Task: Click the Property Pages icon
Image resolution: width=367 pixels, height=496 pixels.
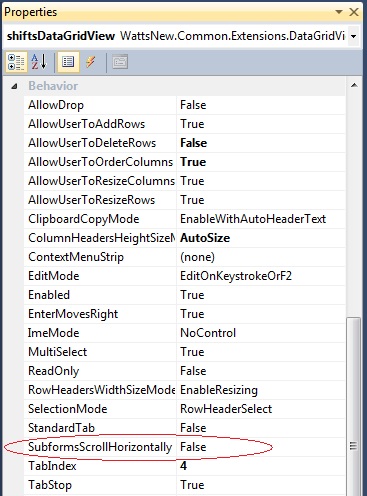Action: click(x=120, y=62)
